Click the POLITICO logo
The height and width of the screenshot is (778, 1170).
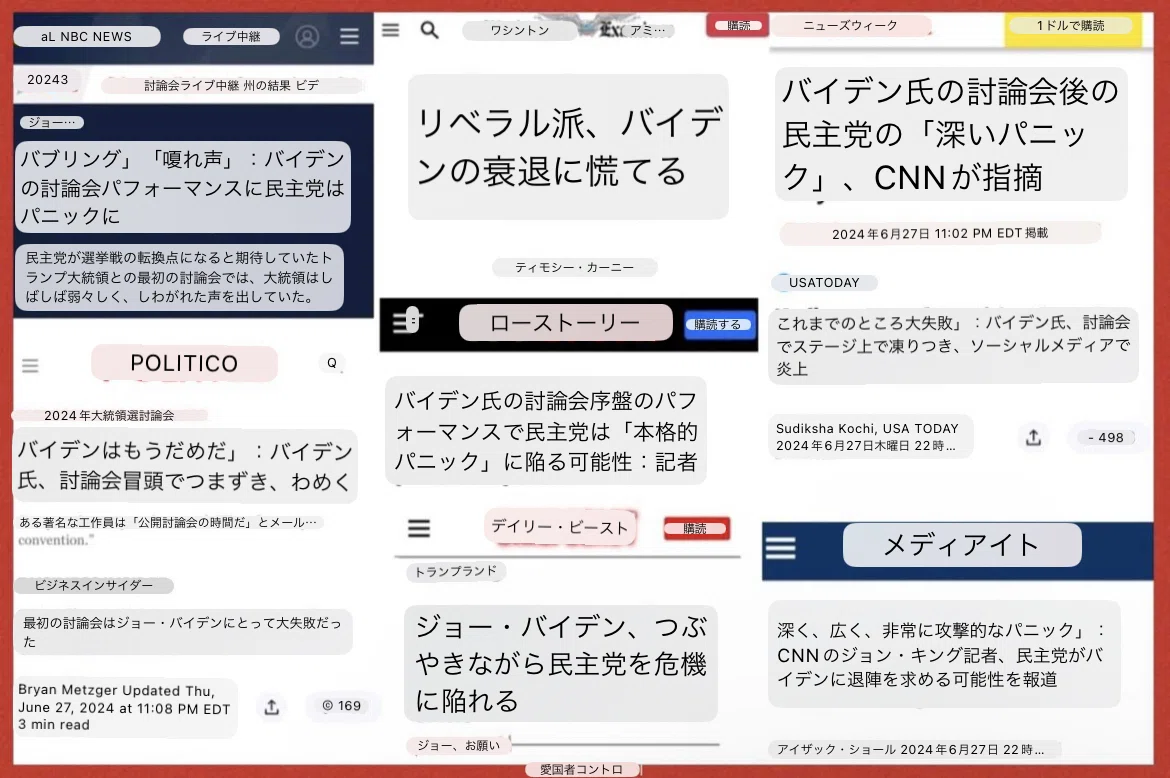[x=184, y=363]
